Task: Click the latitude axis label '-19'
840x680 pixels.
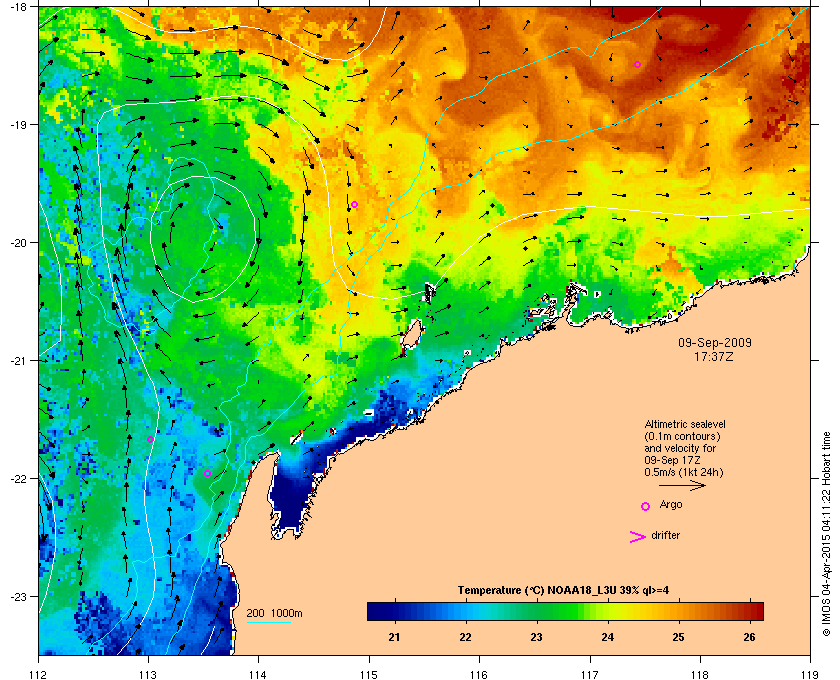Action: pos(18,124)
